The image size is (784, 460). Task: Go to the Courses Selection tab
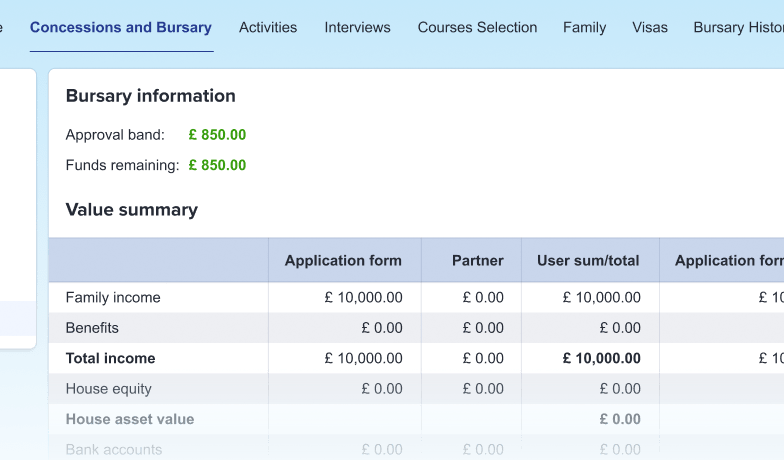click(478, 28)
